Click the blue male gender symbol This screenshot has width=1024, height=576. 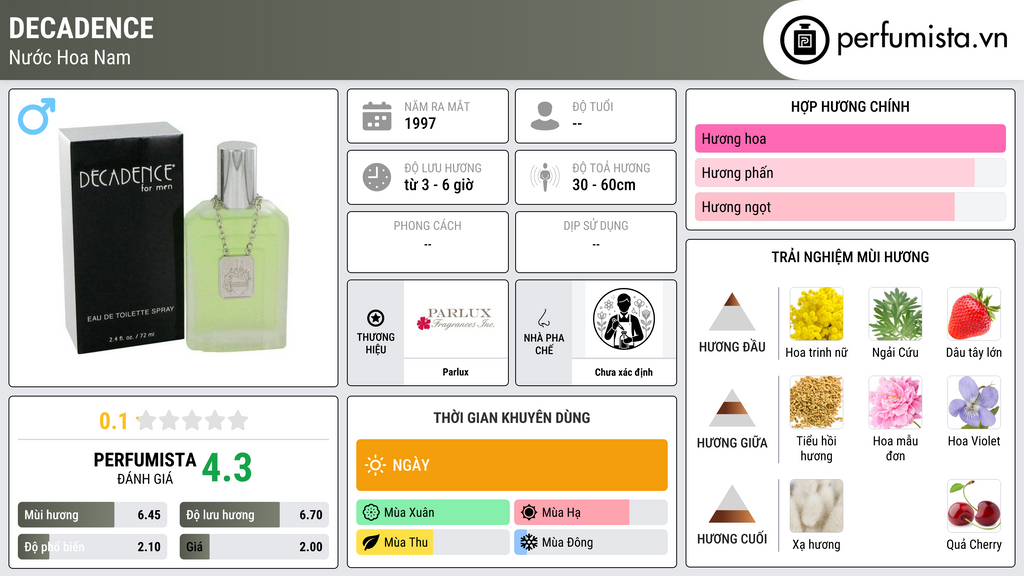tap(37, 116)
